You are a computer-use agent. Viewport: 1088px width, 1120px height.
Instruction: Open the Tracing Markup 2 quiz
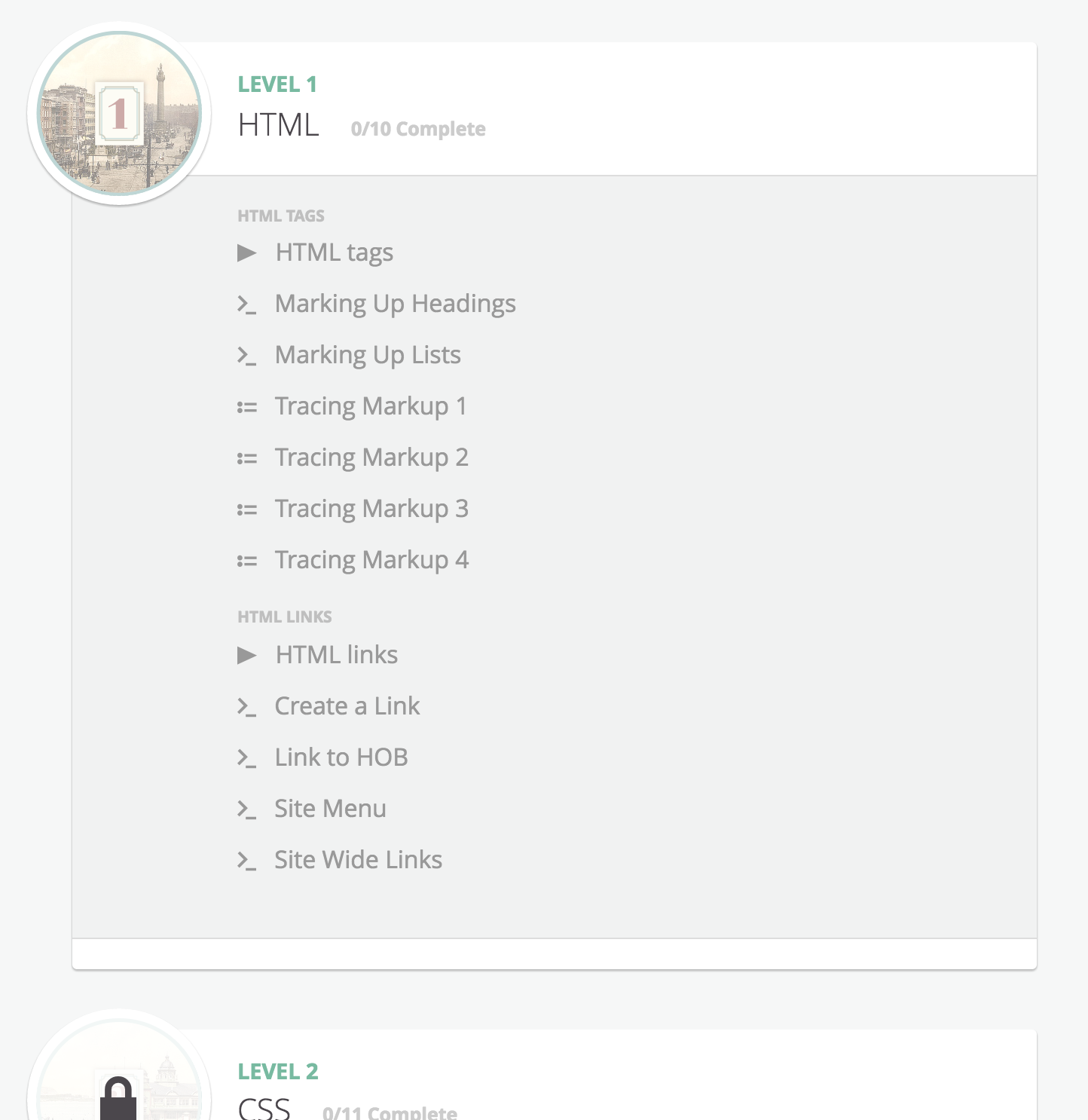[x=371, y=457]
